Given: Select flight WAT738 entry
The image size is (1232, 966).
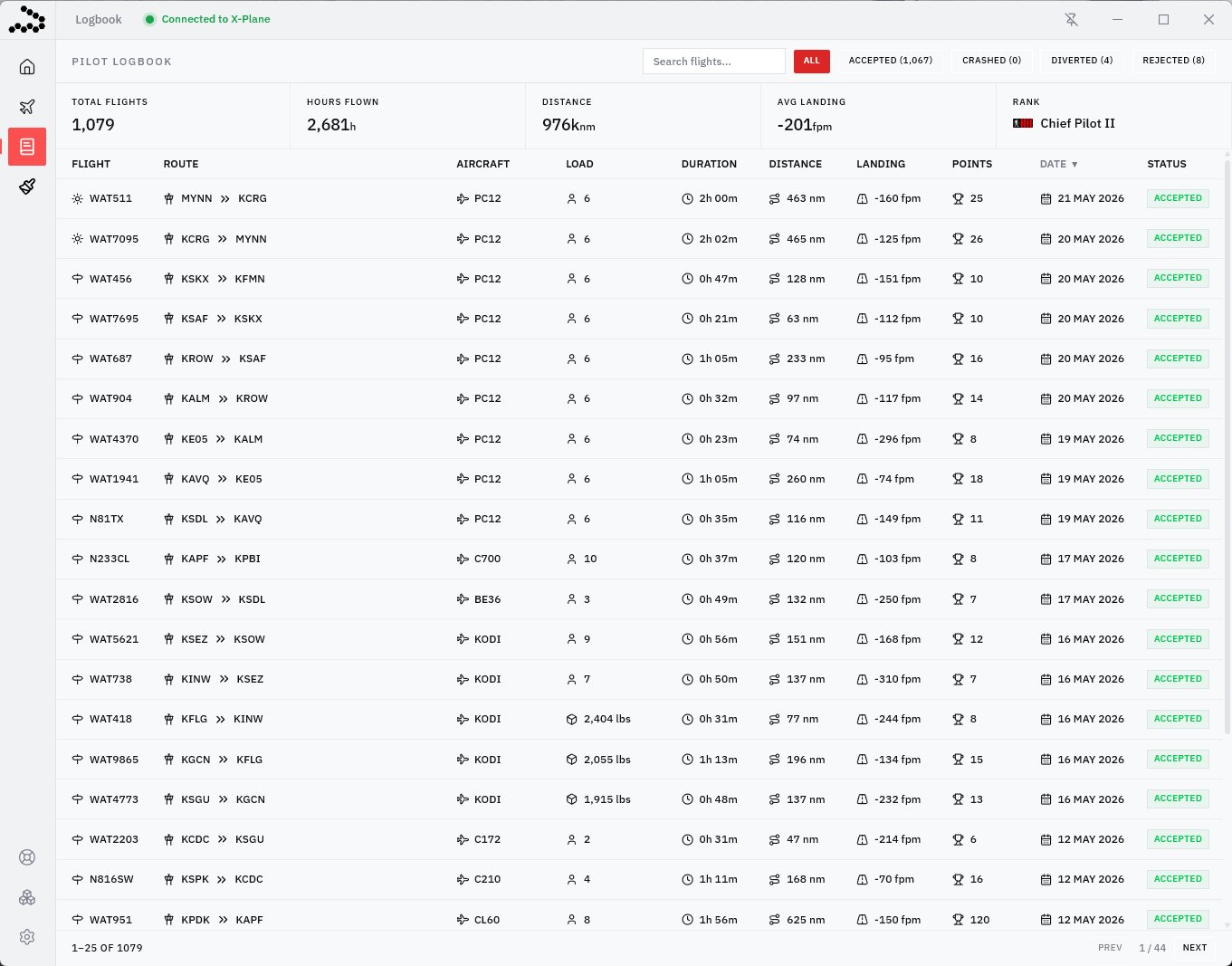Looking at the screenshot, I should [x=639, y=679].
